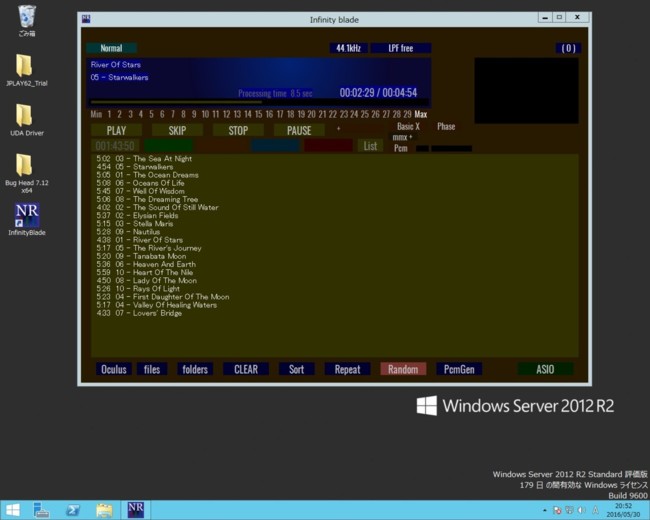The height and width of the screenshot is (520, 650).
Task: Click the 001:43:50 total time field
Action: tap(115, 146)
